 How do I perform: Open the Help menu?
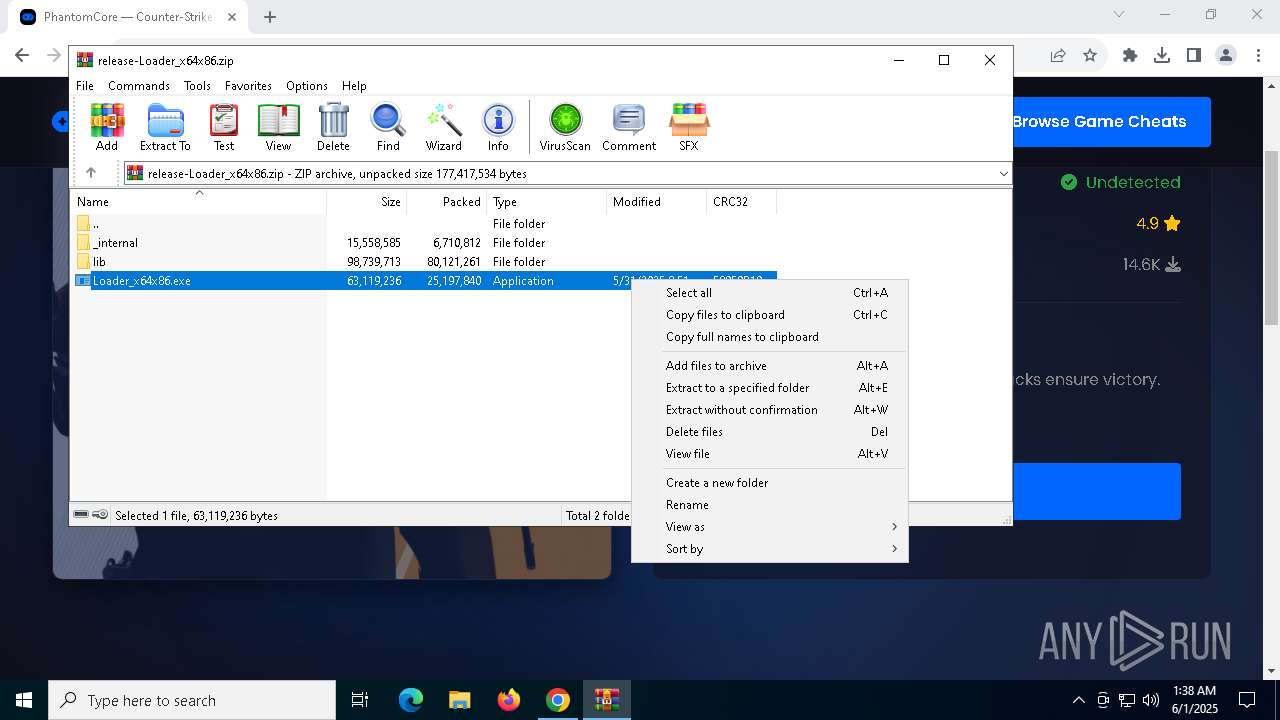click(x=354, y=86)
